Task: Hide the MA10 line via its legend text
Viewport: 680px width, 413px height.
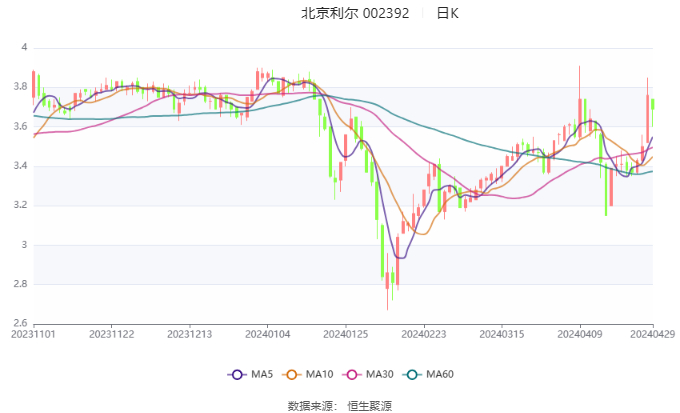Action: [x=320, y=374]
